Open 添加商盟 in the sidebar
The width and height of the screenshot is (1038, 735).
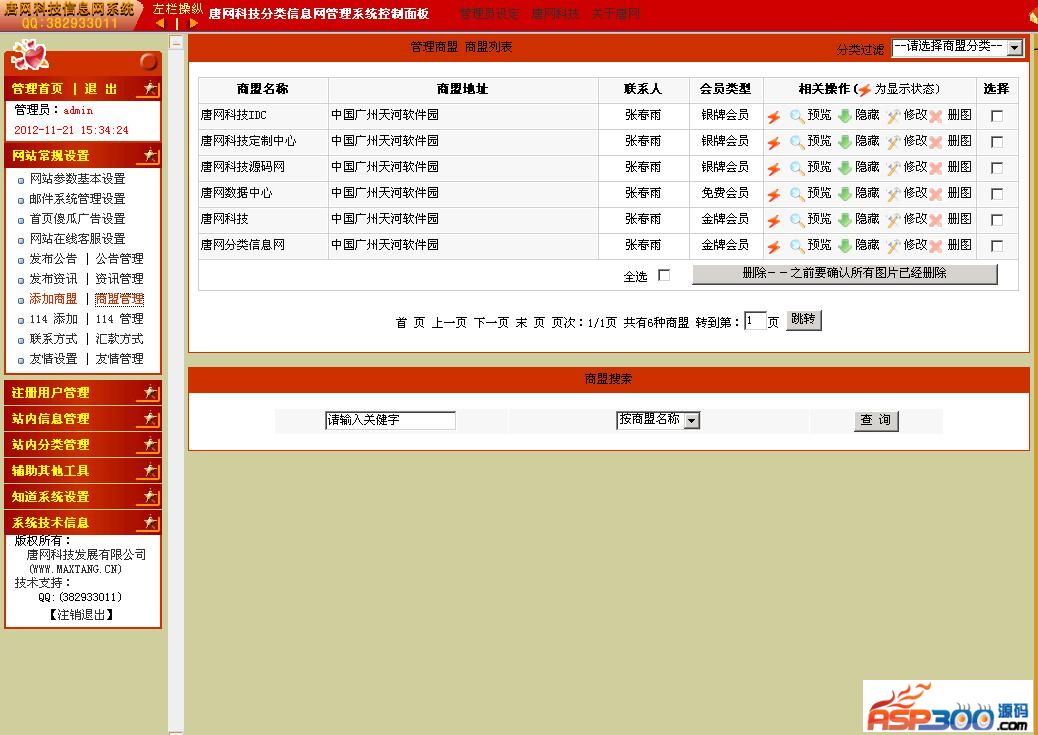pyautogui.click(x=53, y=299)
